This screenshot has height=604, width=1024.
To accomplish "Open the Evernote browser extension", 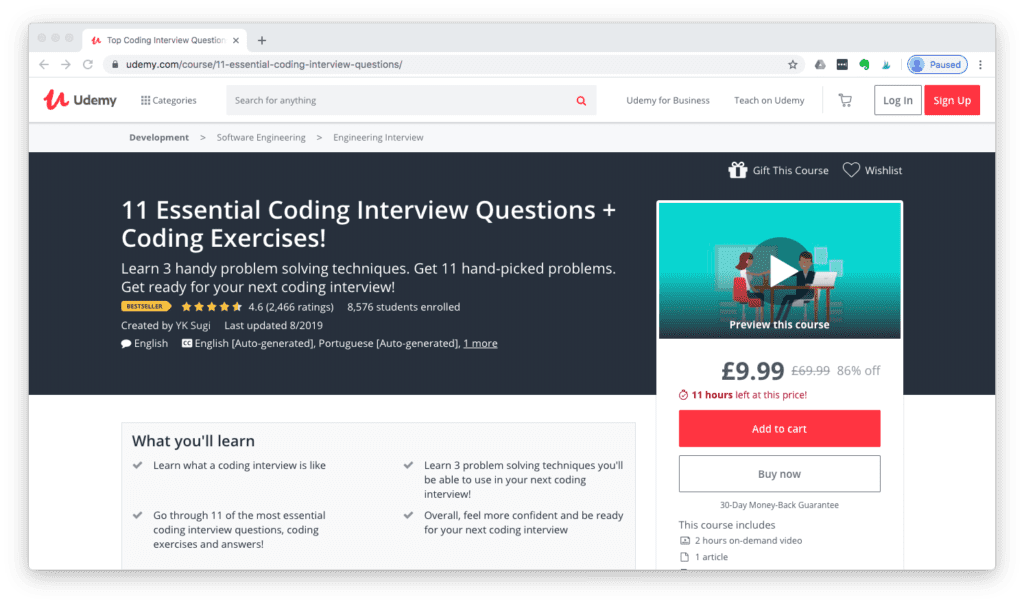I will point(866,64).
